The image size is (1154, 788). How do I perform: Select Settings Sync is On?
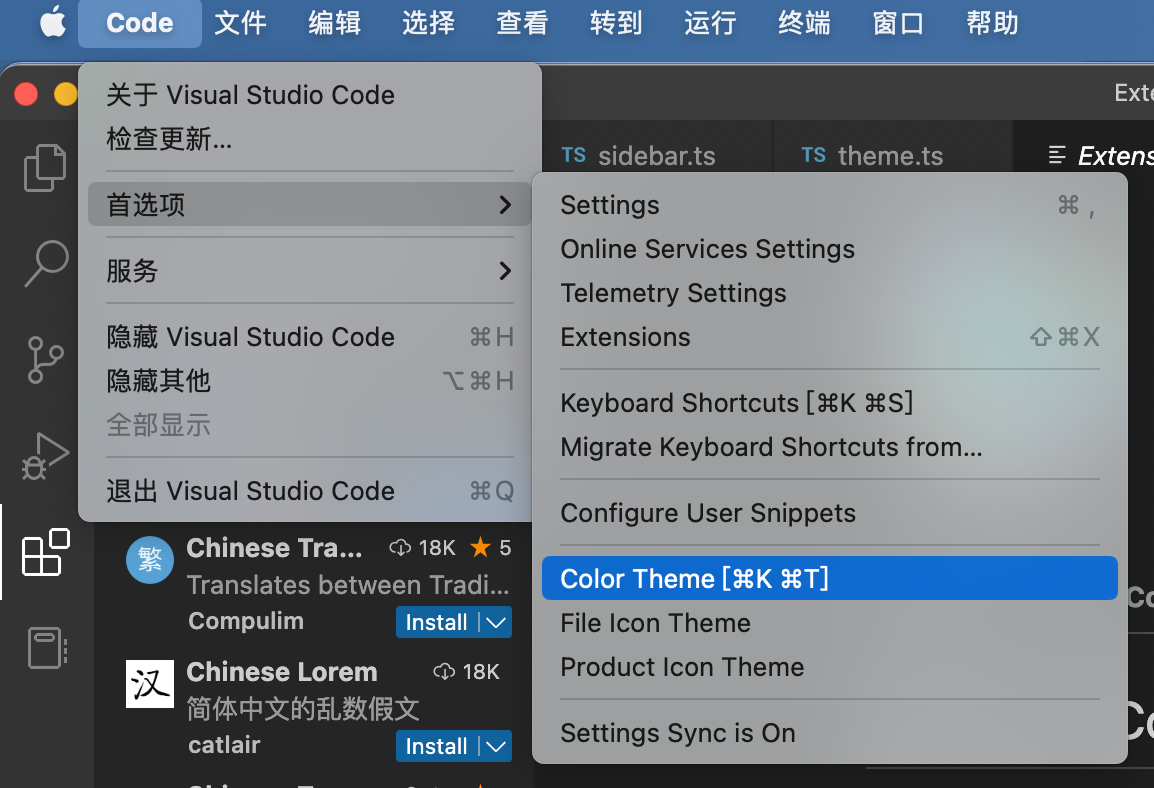click(x=829, y=733)
